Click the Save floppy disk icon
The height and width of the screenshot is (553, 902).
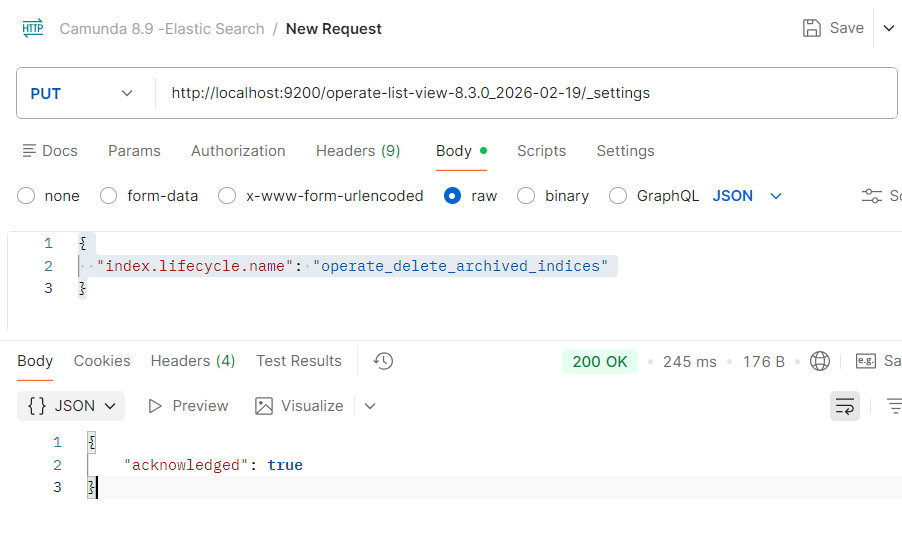pyautogui.click(x=812, y=28)
